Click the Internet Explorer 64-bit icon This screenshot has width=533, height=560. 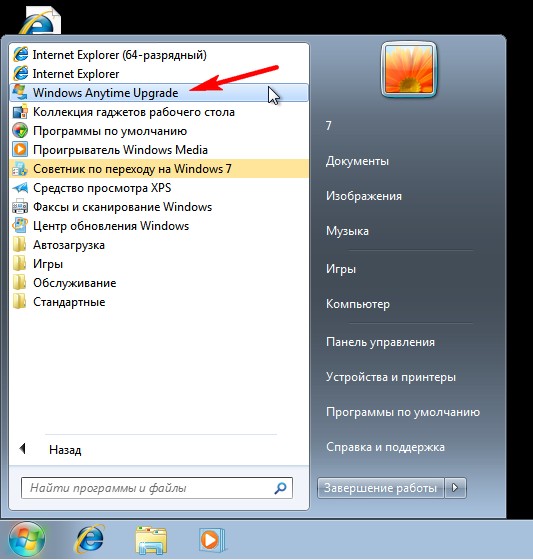pos(20,55)
